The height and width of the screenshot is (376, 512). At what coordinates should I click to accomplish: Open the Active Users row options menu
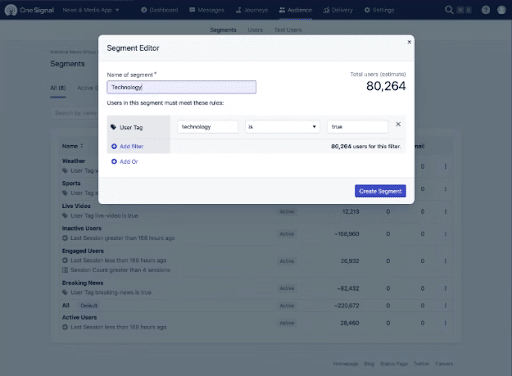tap(445, 323)
